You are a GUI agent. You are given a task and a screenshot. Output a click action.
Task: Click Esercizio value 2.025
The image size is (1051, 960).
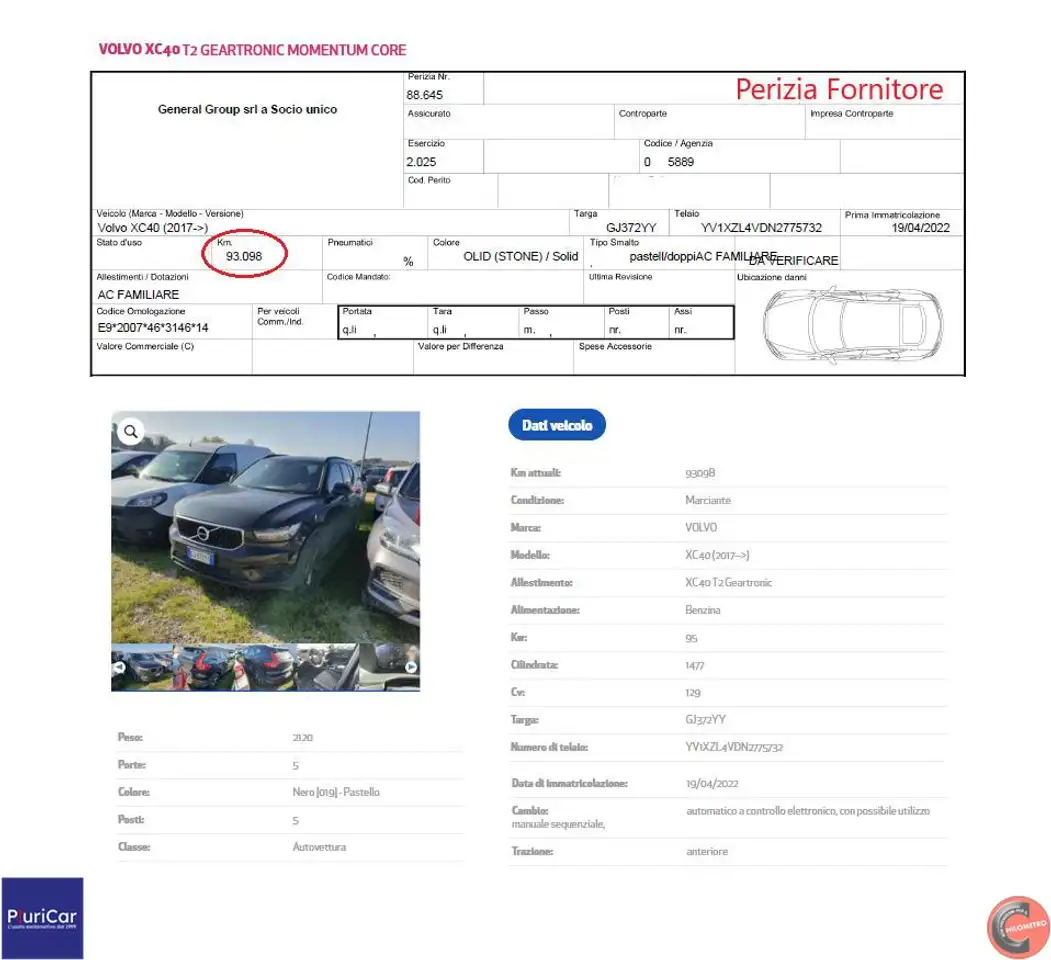click(421, 162)
